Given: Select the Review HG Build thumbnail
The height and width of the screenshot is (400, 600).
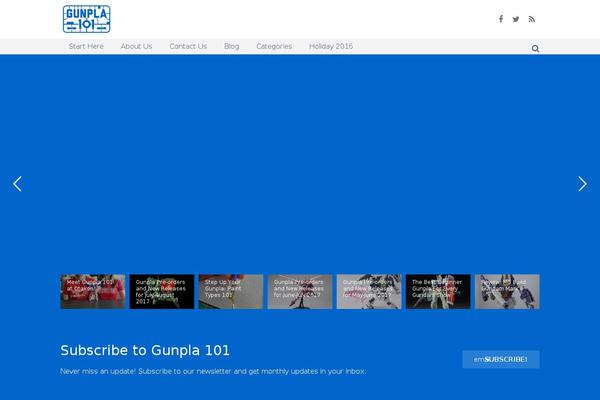Looking at the screenshot, I should coord(507,291).
